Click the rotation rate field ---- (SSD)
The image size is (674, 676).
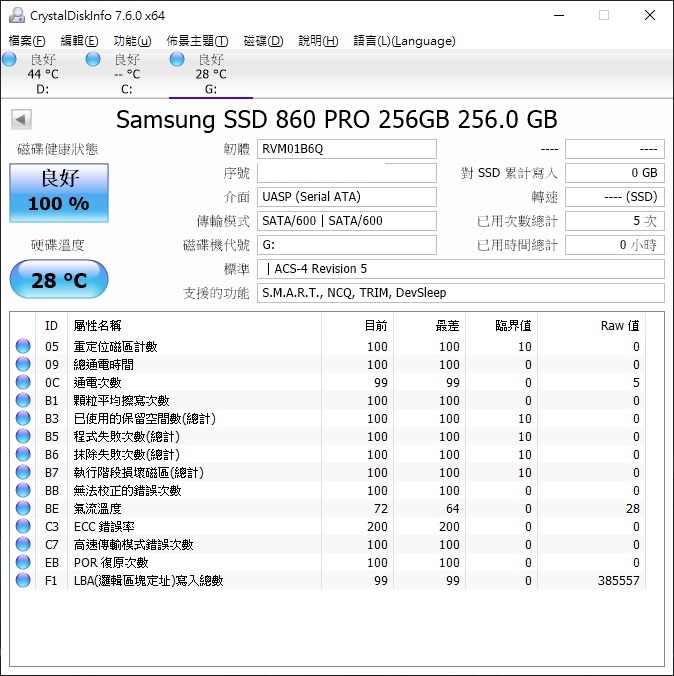(615, 197)
